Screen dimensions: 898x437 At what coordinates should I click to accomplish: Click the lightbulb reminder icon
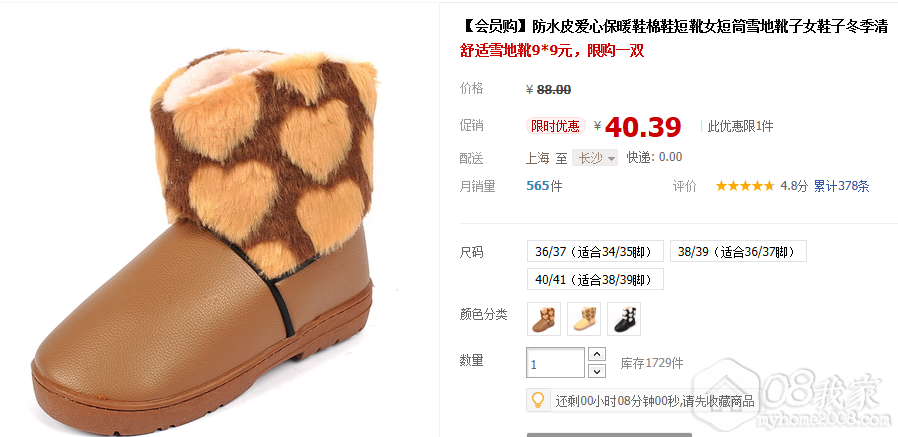click(538, 400)
